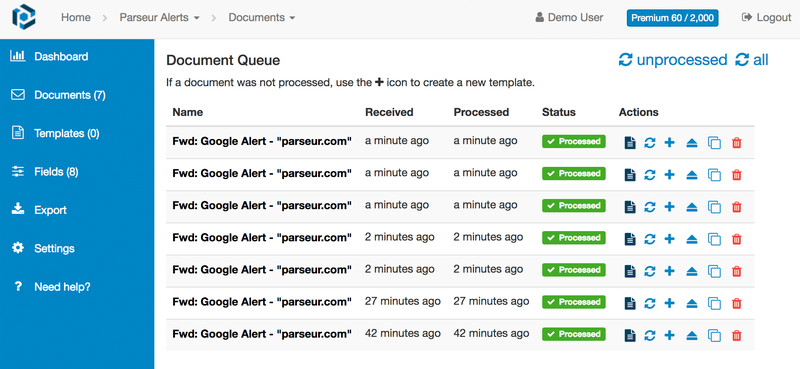This screenshot has height=369, width=800.
Task: Copy the document received 42 minutes ago
Action: point(714,336)
